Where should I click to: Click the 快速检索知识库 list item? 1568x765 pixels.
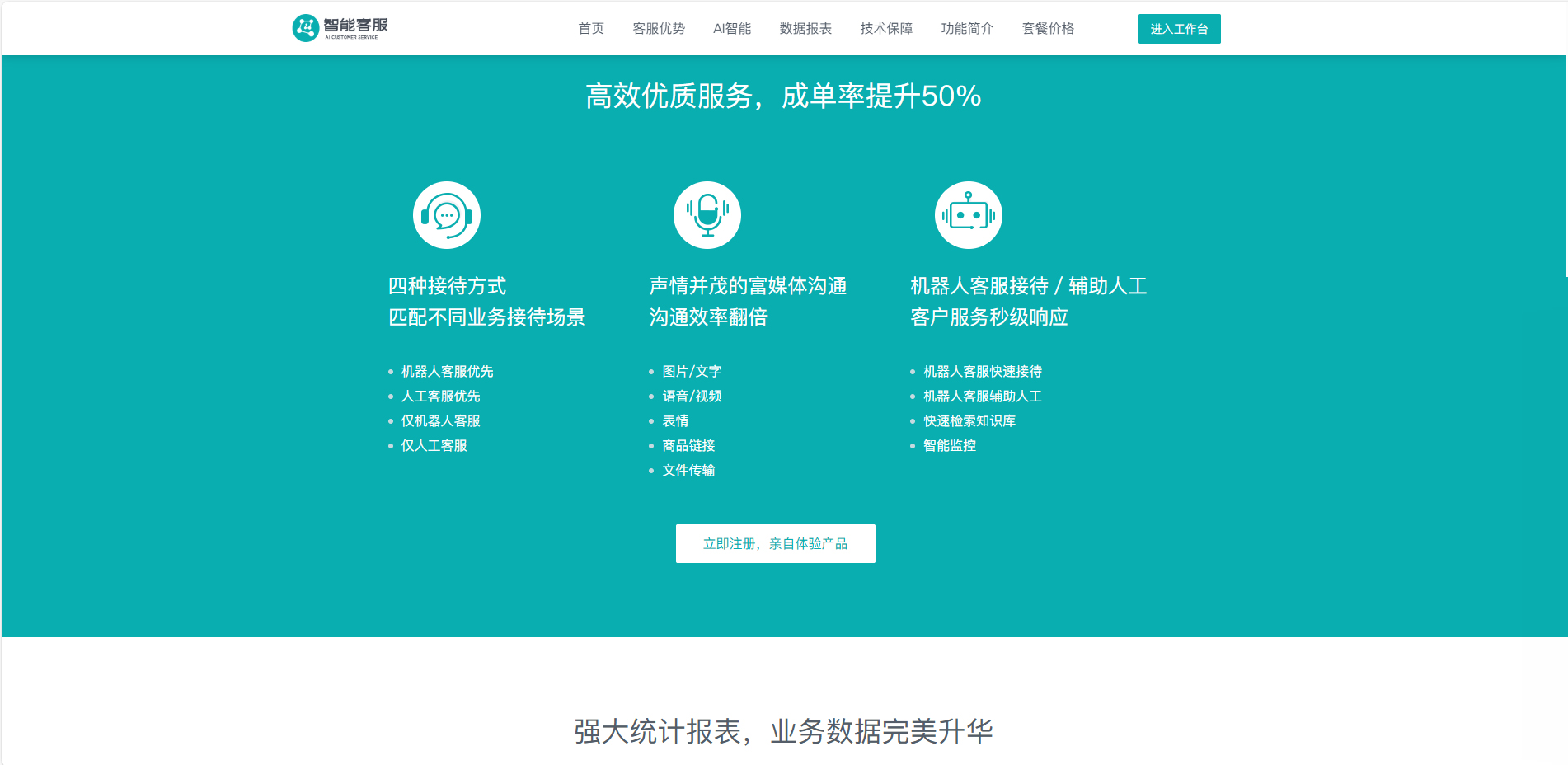coord(969,421)
